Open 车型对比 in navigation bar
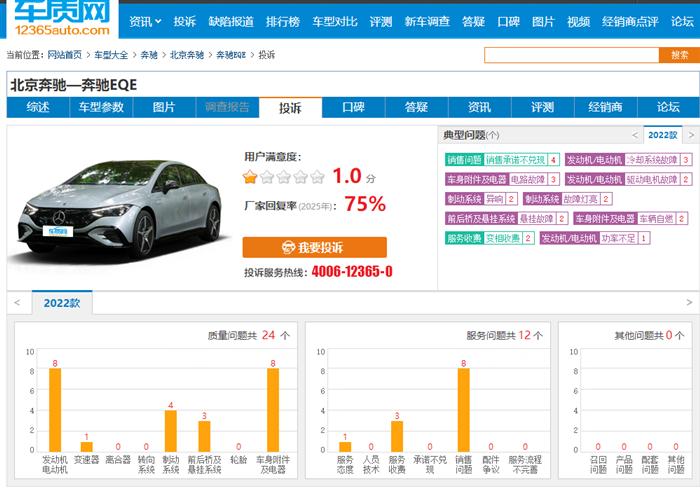This screenshot has width=700, height=493. 335,21
